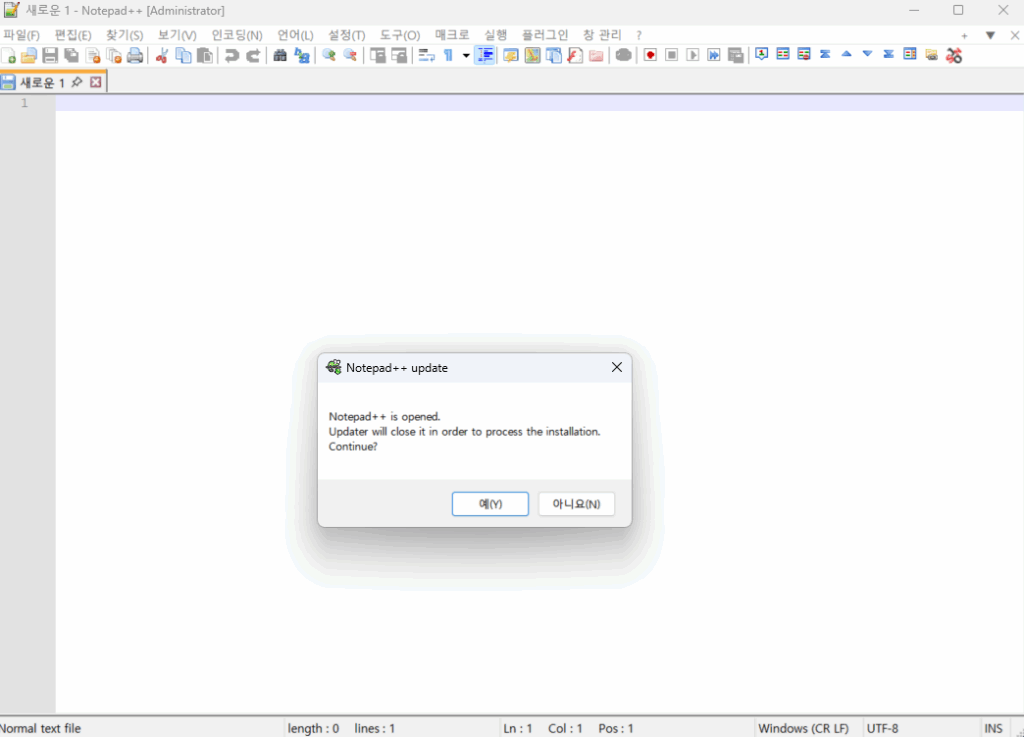Open the 인코딩(N) menu
The image size is (1024, 737).
click(x=237, y=35)
